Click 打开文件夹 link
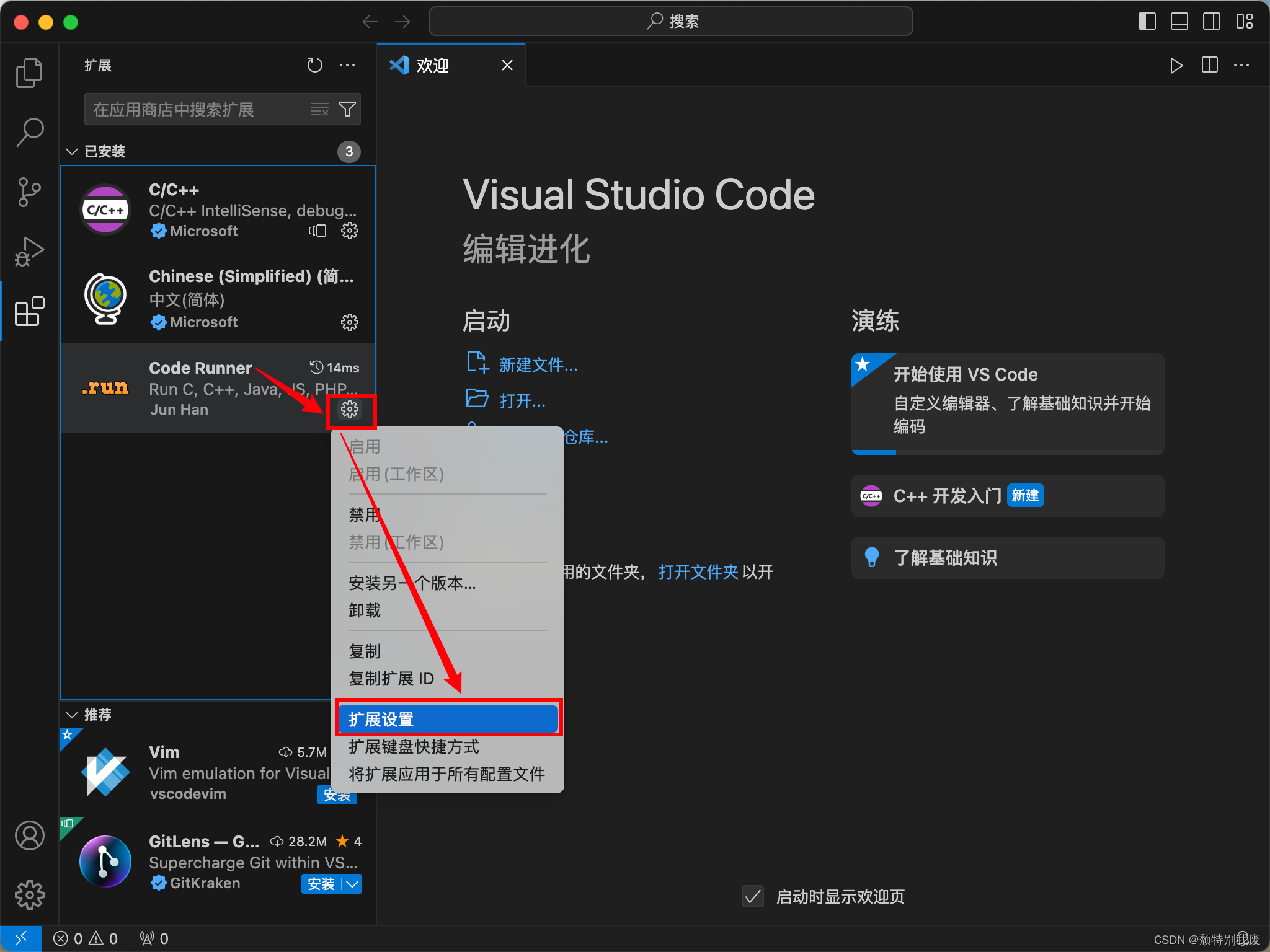Viewport: 1270px width, 952px height. pos(698,571)
